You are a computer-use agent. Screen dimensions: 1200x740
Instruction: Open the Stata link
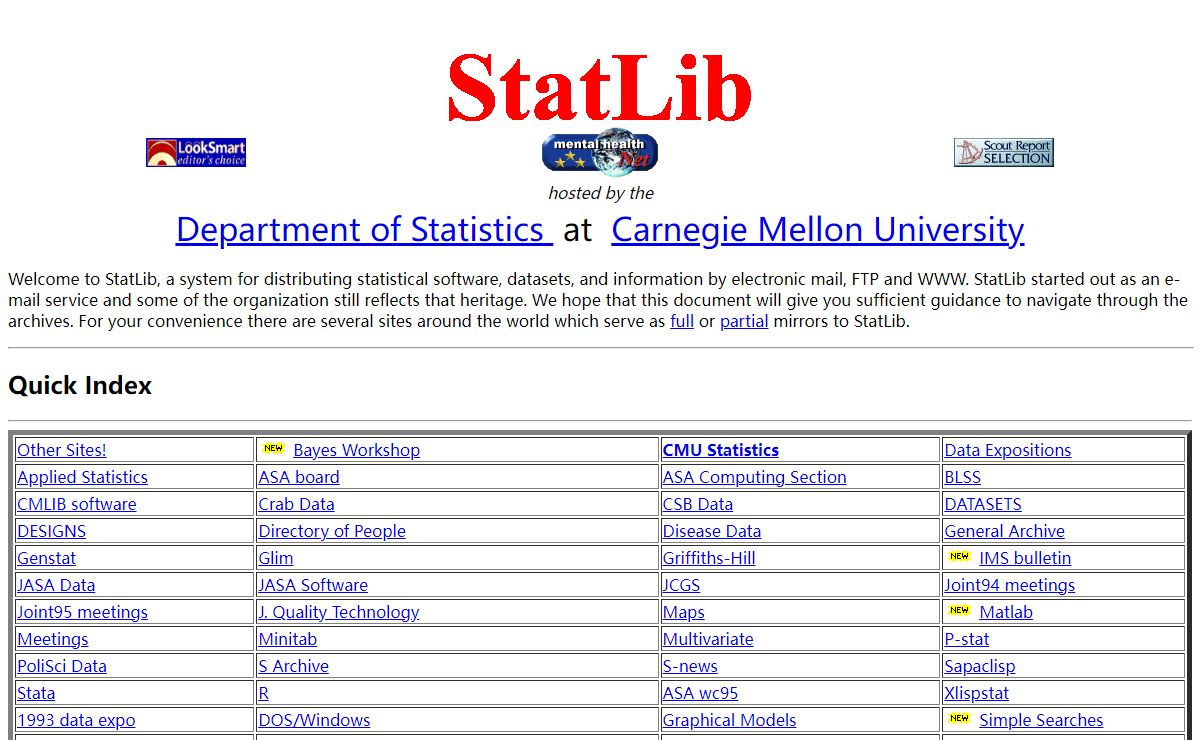click(36, 693)
